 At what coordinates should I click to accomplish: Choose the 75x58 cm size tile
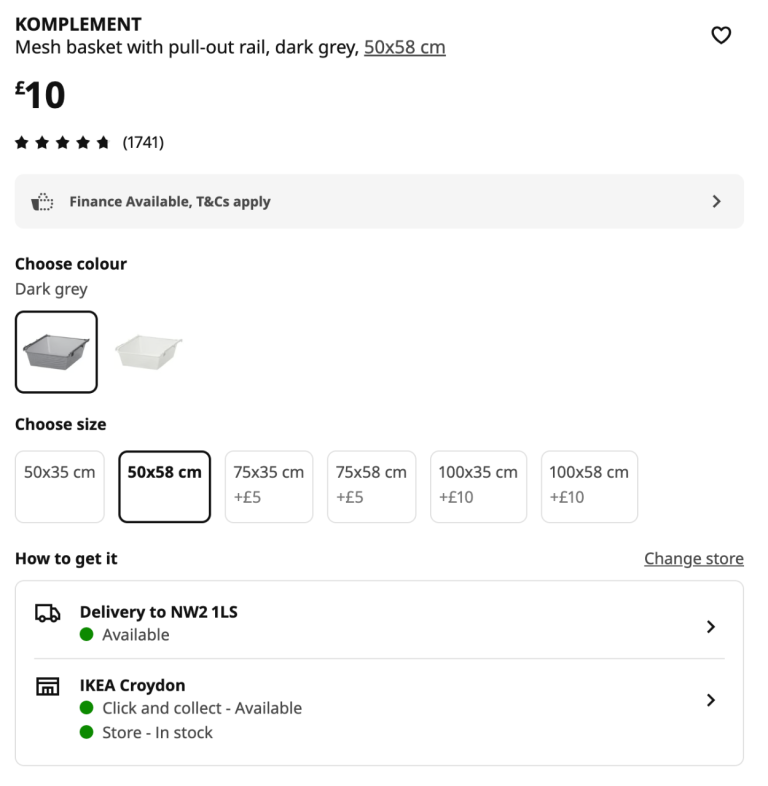pyautogui.click(x=371, y=487)
